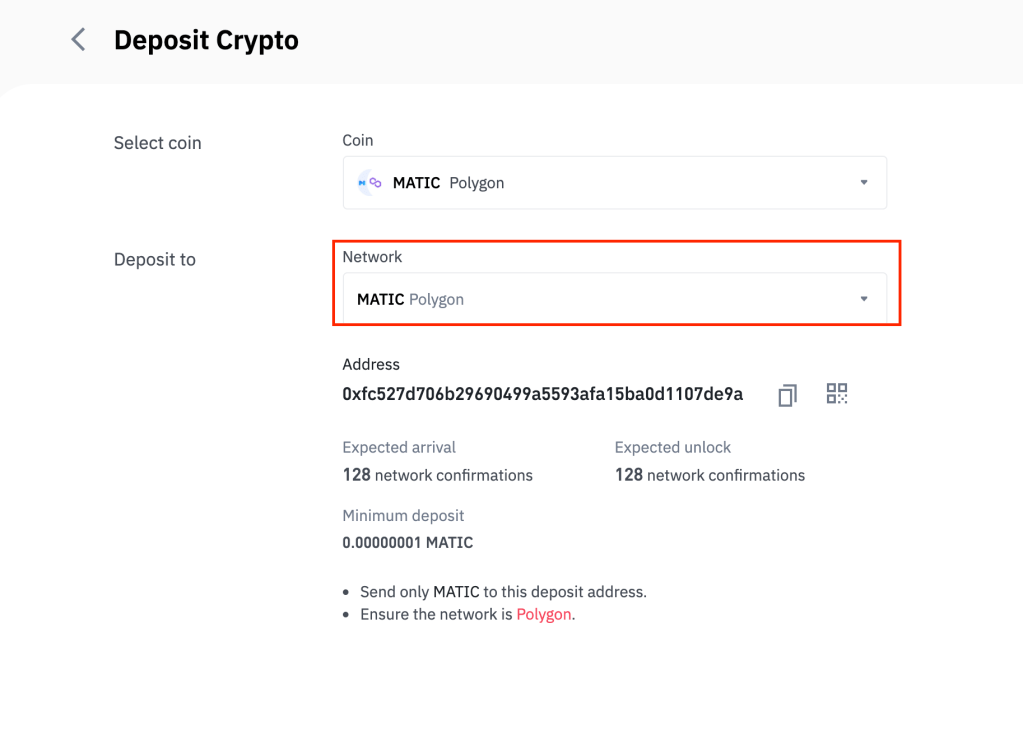
Task: Click the deposit address text starting 0xfc52
Action: tap(542, 394)
